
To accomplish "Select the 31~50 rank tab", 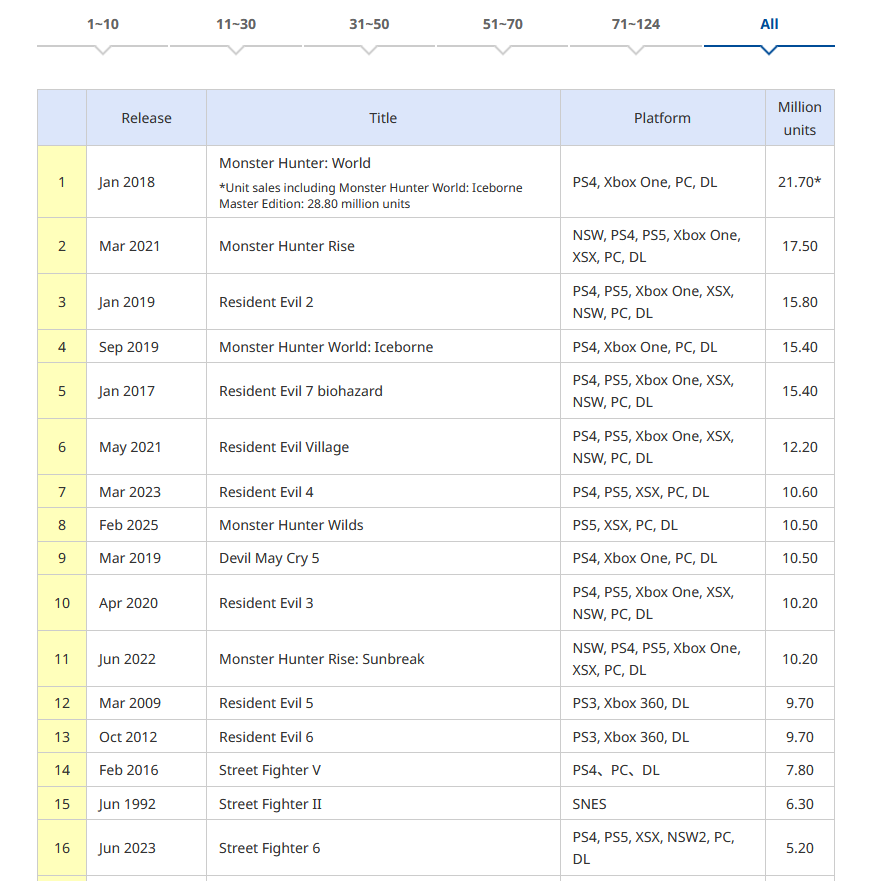I will click(369, 25).
